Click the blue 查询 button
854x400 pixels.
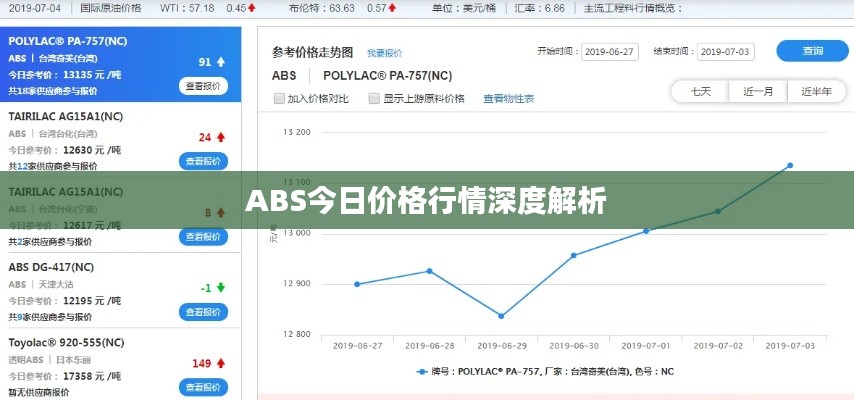pyautogui.click(x=813, y=51)
